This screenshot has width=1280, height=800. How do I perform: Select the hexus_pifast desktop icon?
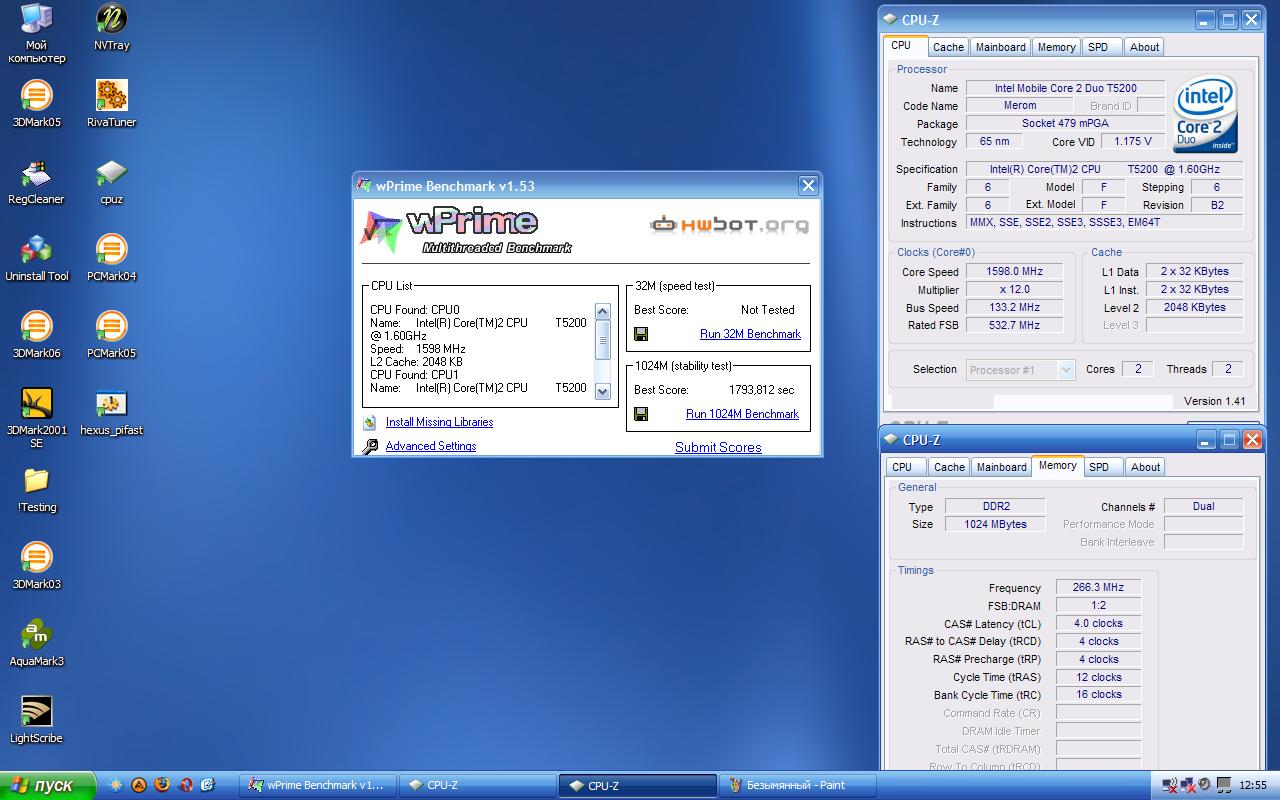click(x=111, y=412)
